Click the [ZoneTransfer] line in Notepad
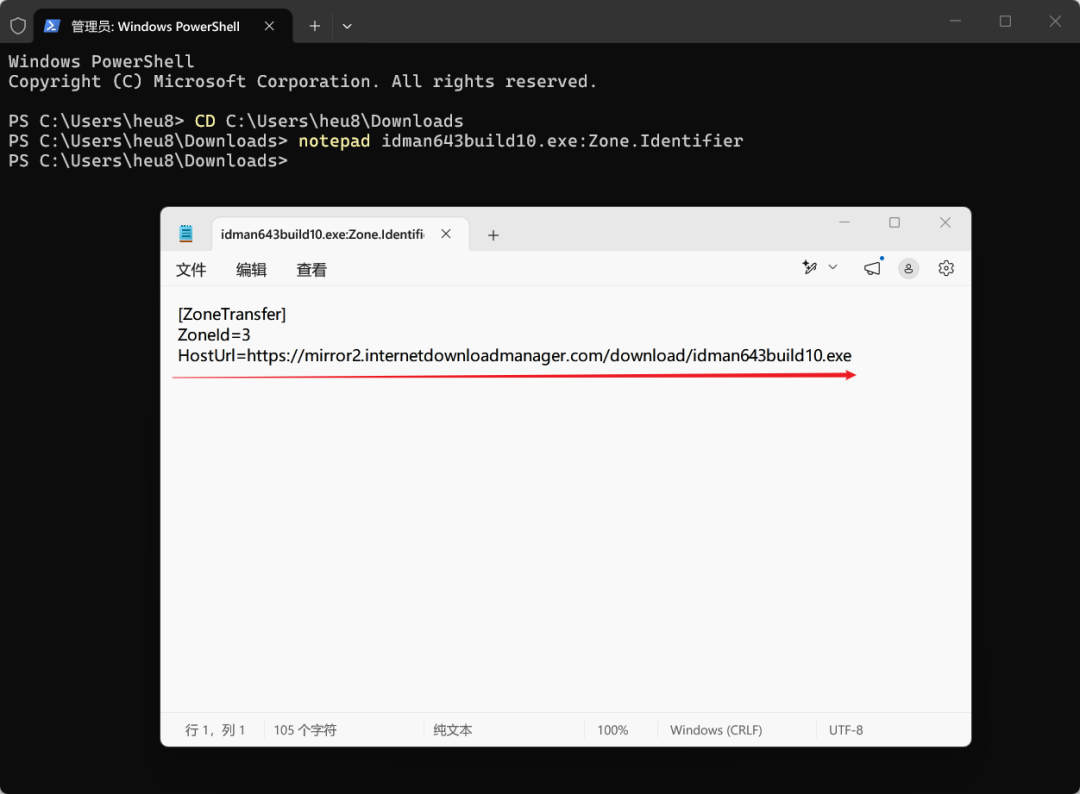This screenshot has width=1080, height=794. [x=231, y=315]
